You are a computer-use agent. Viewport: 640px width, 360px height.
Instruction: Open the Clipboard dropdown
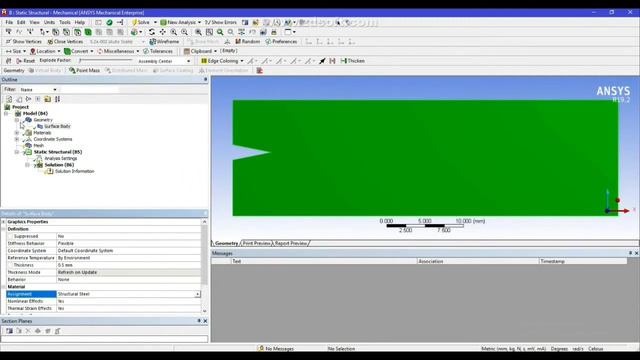(x=200, y=51)
